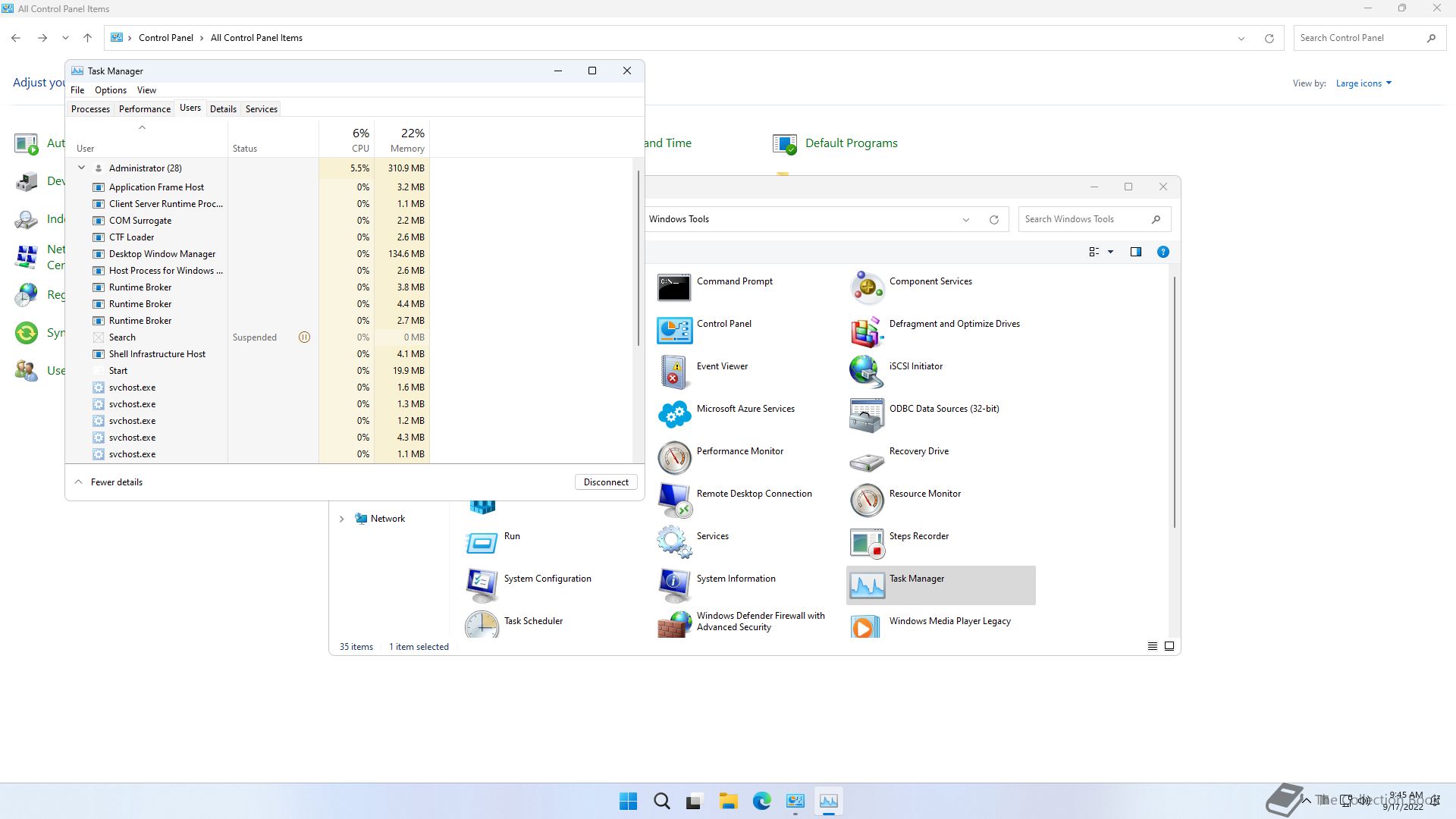Open Task Manager View menu
1456x819 pixels.
[146, 90]
